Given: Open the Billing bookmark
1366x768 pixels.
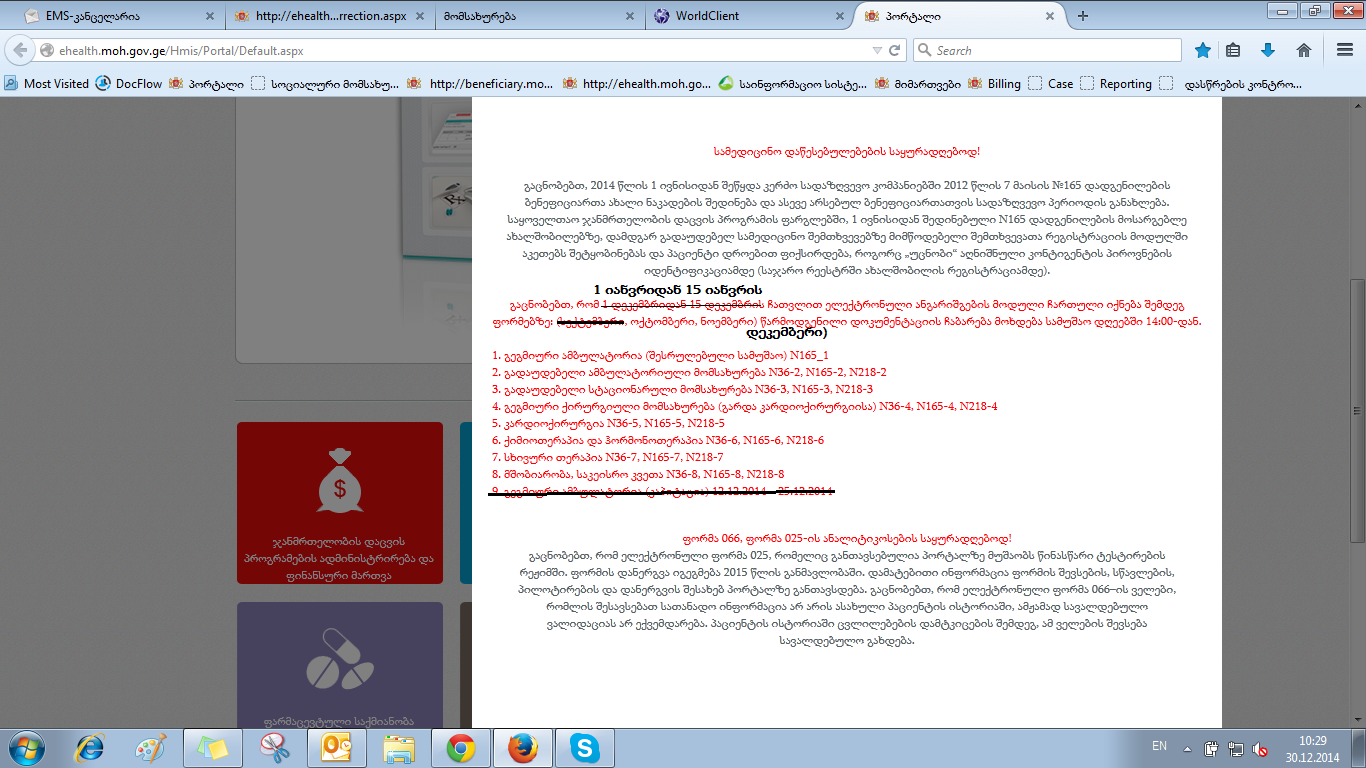Looking at the screenshot, I should tap(996, 84).
